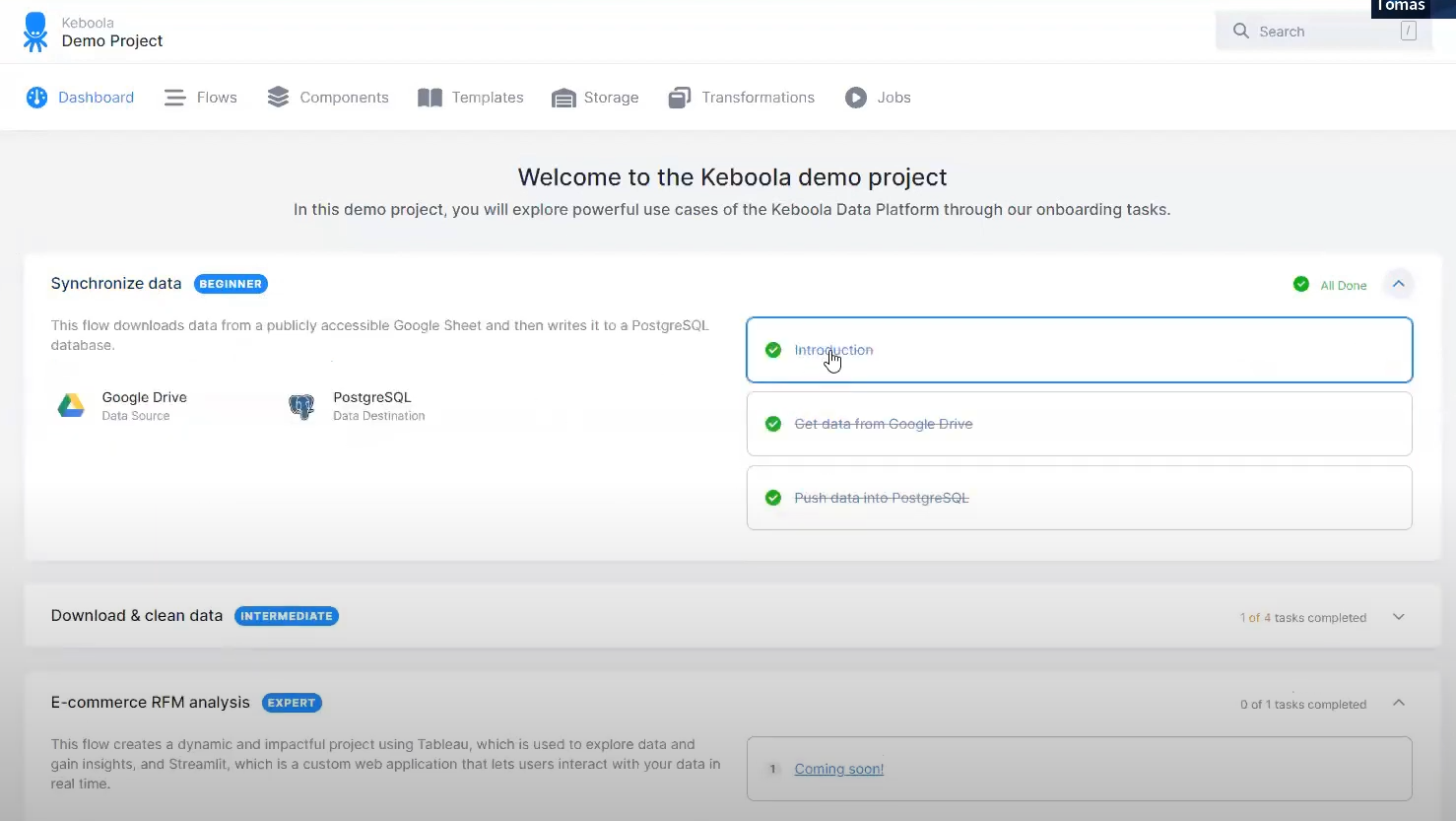Click inside the Search input field
The width and height of the screenshot is (1456, 821).
1320,31
